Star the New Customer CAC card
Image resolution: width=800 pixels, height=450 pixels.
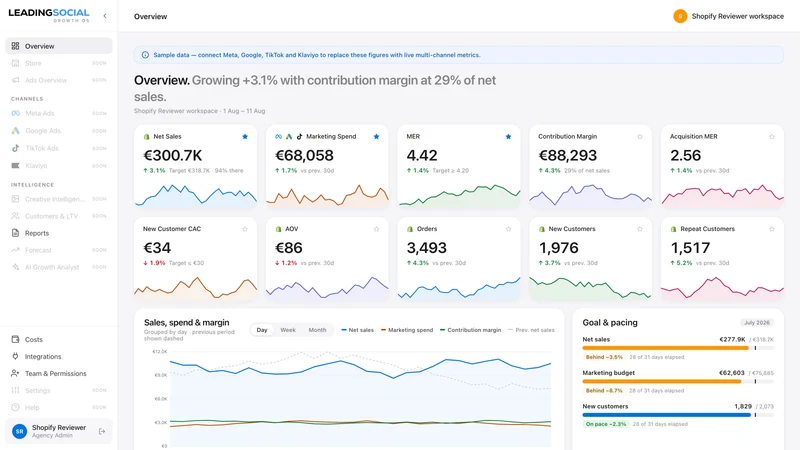[x=245, y=229]
